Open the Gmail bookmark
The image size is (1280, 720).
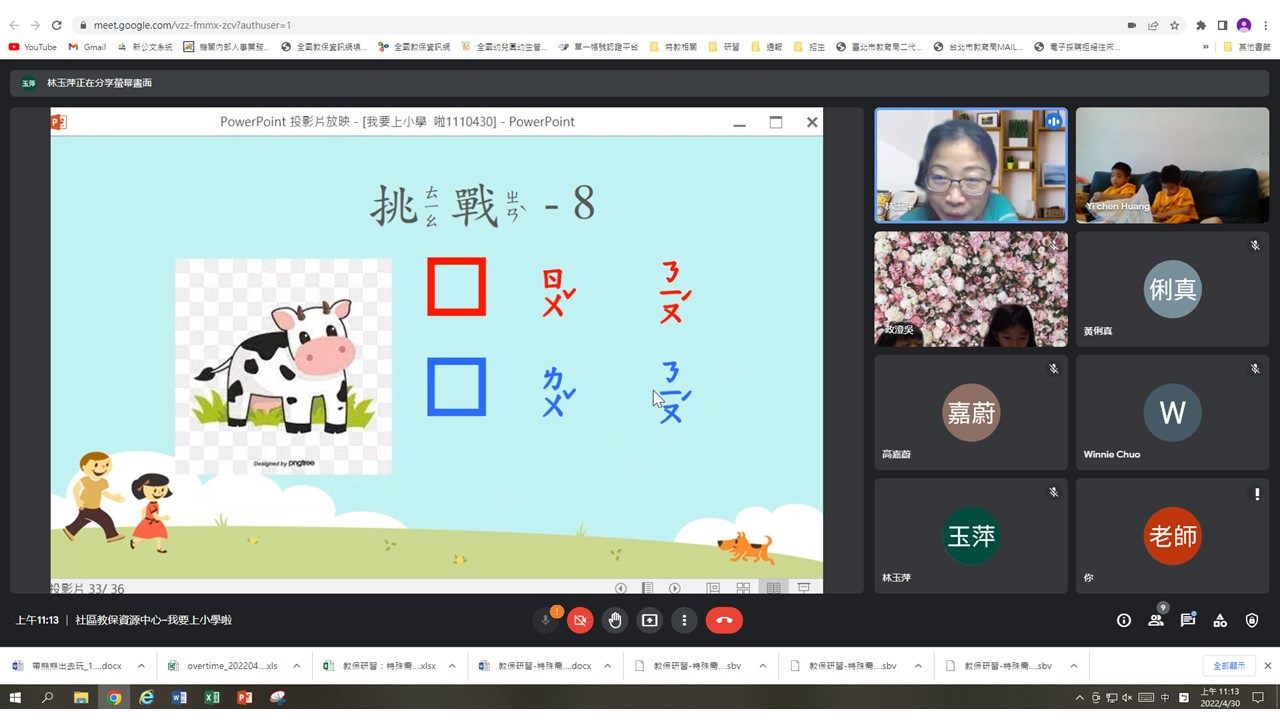coord(87,47)
